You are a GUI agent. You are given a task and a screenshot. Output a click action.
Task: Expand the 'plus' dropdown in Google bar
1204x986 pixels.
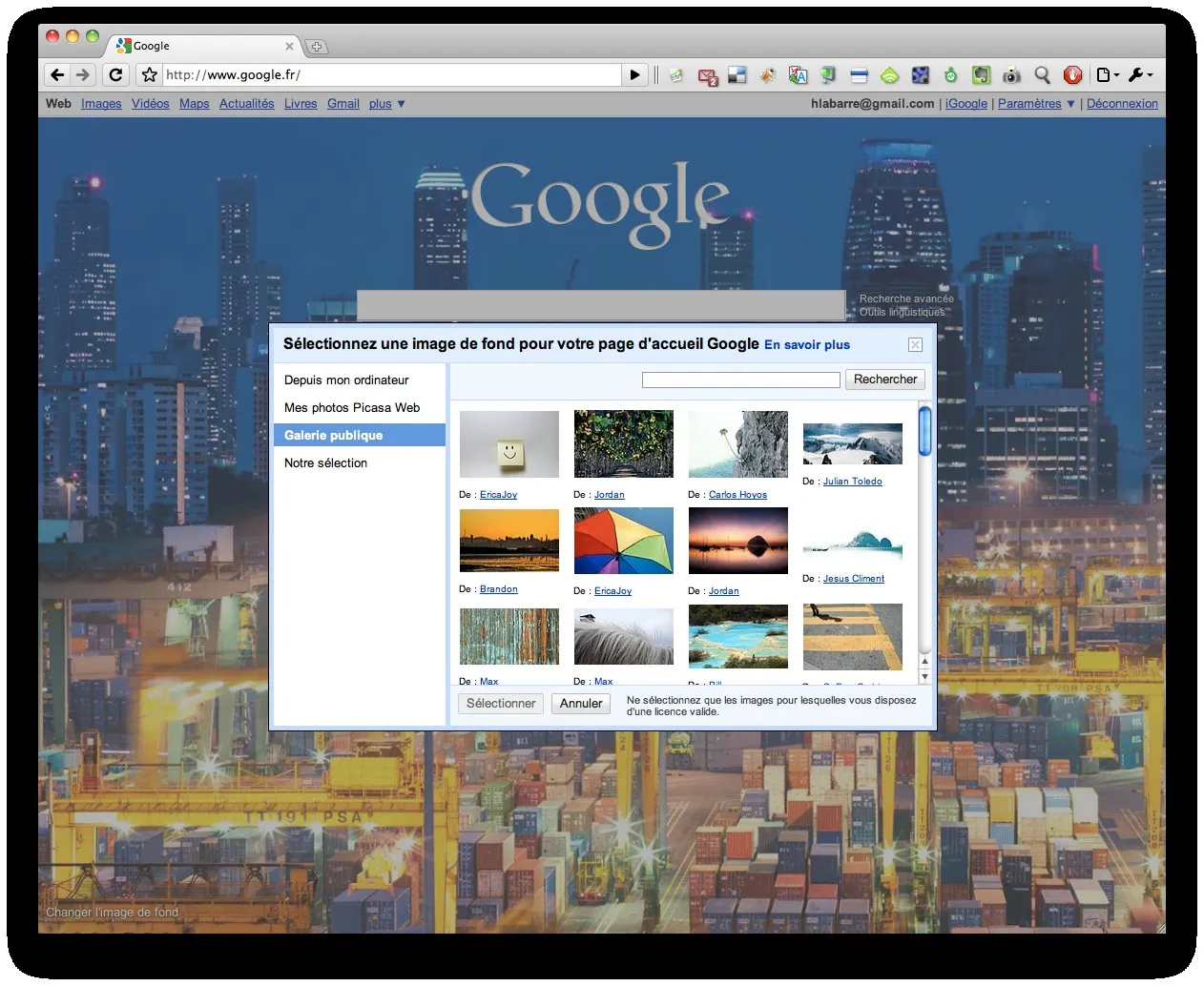click(387, 104)
